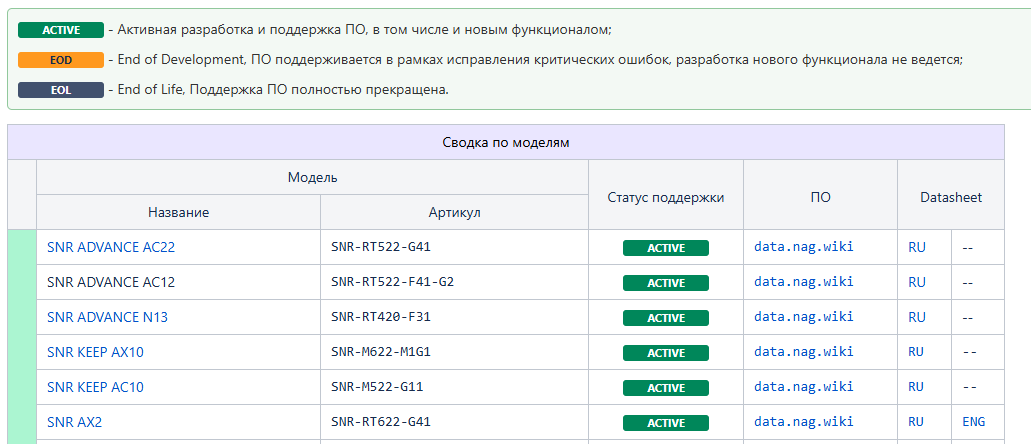This screenshot has height=444, width=1031.
Task: Click the 'Сводка по моделям' table title
Action: click(505, 142)
